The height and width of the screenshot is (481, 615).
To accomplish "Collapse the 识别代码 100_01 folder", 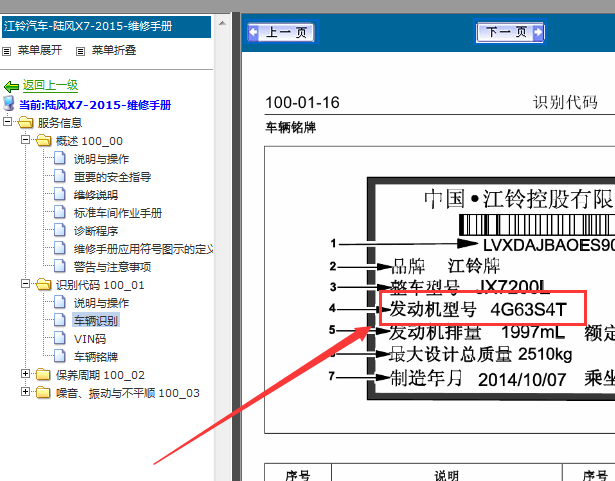I will pyautogui.click(x=25, y=284).
